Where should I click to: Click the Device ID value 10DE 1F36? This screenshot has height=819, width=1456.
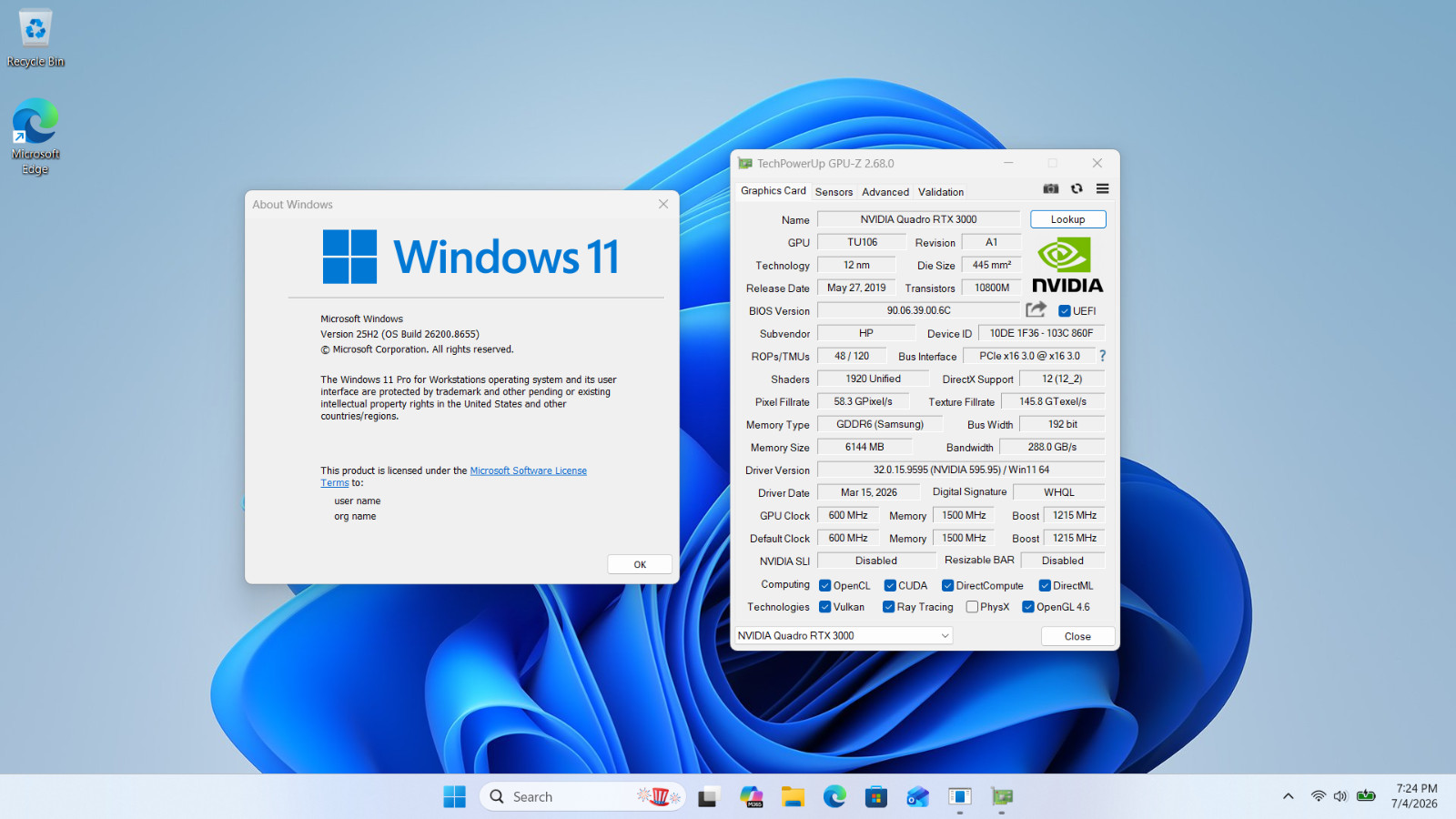pos(1041,333)
